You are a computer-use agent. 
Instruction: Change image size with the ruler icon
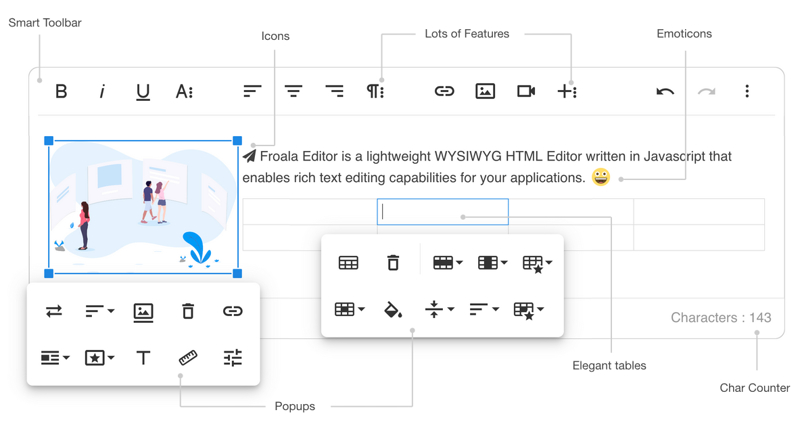188,358
